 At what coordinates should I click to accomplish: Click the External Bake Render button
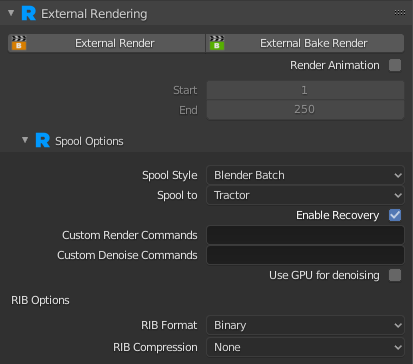point(305,43)
